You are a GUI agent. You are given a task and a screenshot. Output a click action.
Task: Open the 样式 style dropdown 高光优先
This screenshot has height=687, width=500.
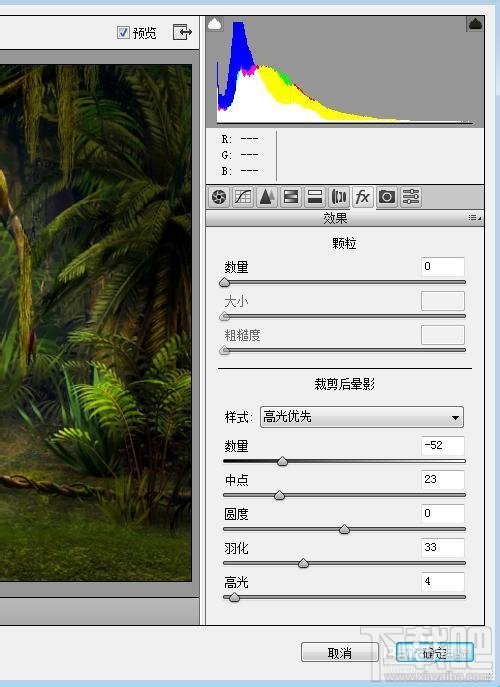(x=362, y=417)
